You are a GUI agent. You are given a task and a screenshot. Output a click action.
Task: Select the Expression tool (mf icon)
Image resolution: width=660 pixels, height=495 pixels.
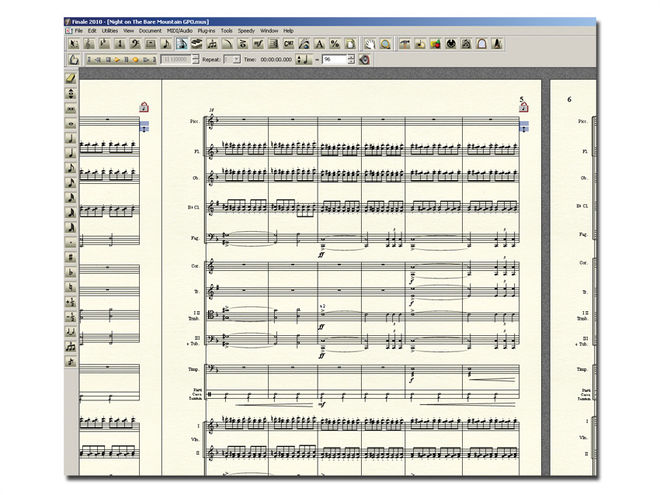(258, 44)
